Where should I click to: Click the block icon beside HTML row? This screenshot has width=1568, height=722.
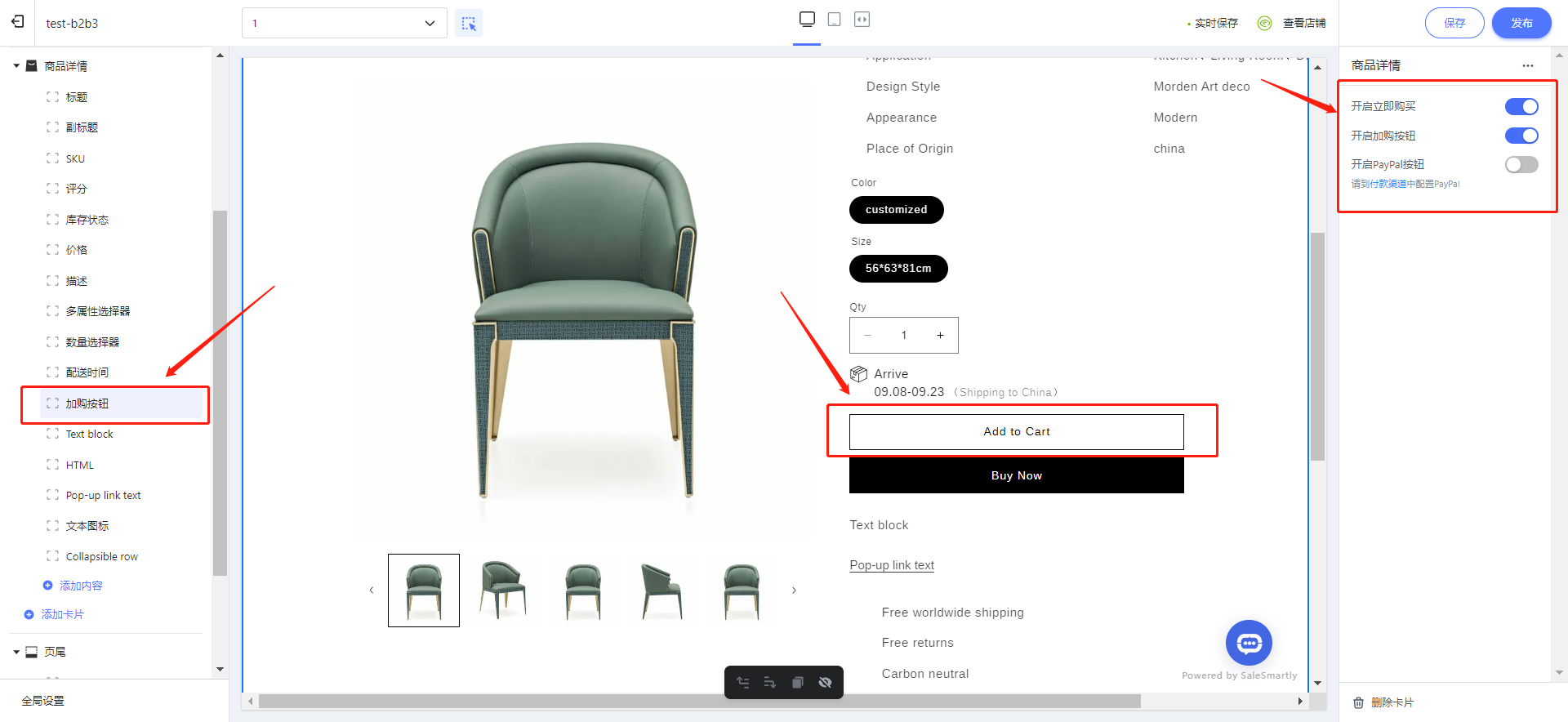[x=53, y=465]
